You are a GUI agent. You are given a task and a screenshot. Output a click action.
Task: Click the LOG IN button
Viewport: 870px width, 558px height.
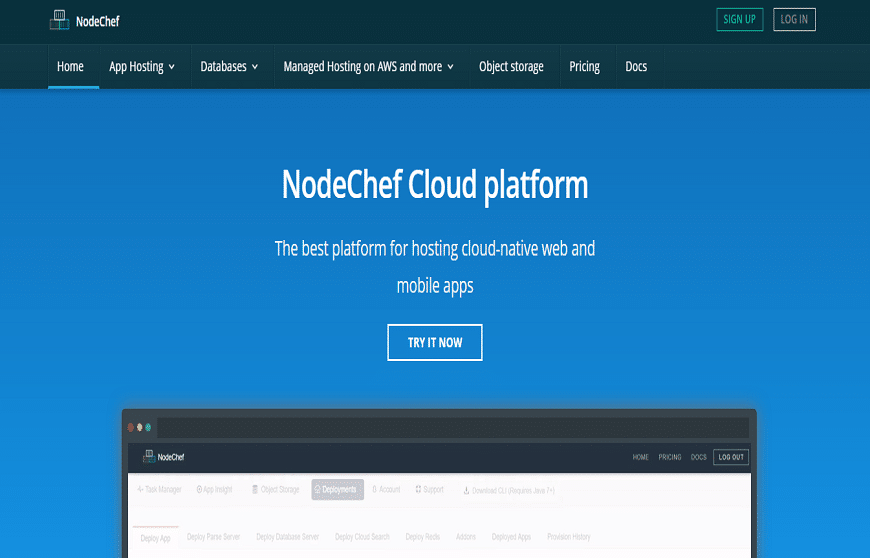pyautogui.click(x=794, y=19)
